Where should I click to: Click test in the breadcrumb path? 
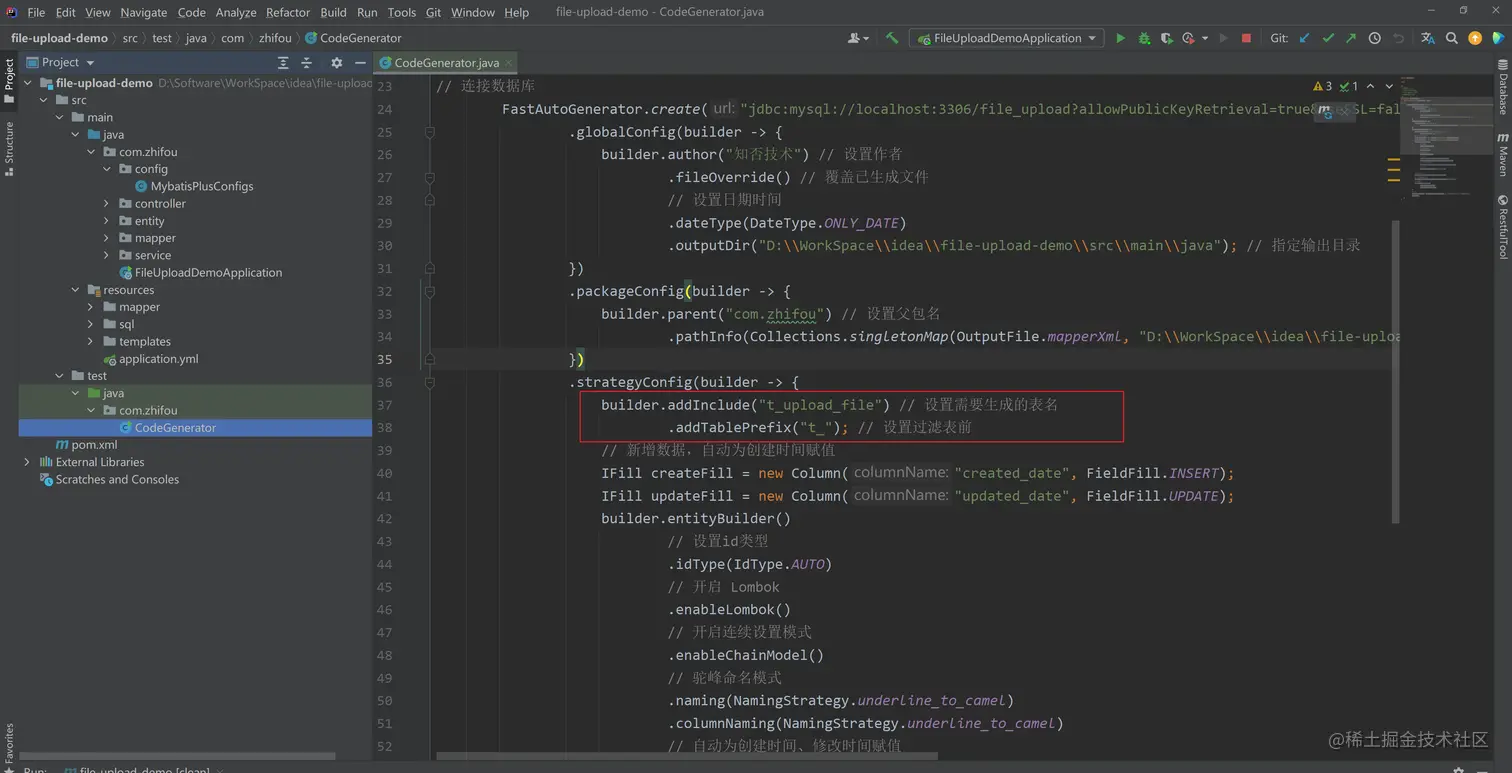[x=162, y=38]
